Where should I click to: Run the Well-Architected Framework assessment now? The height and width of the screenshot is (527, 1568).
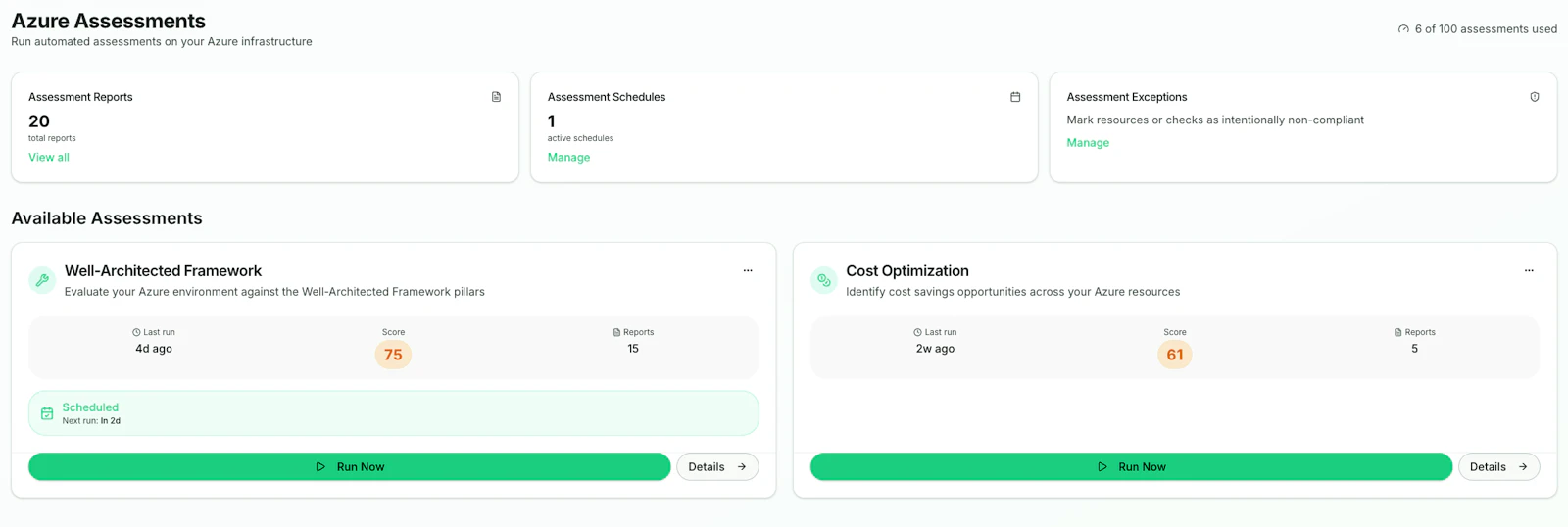click(x=350, y=467)
